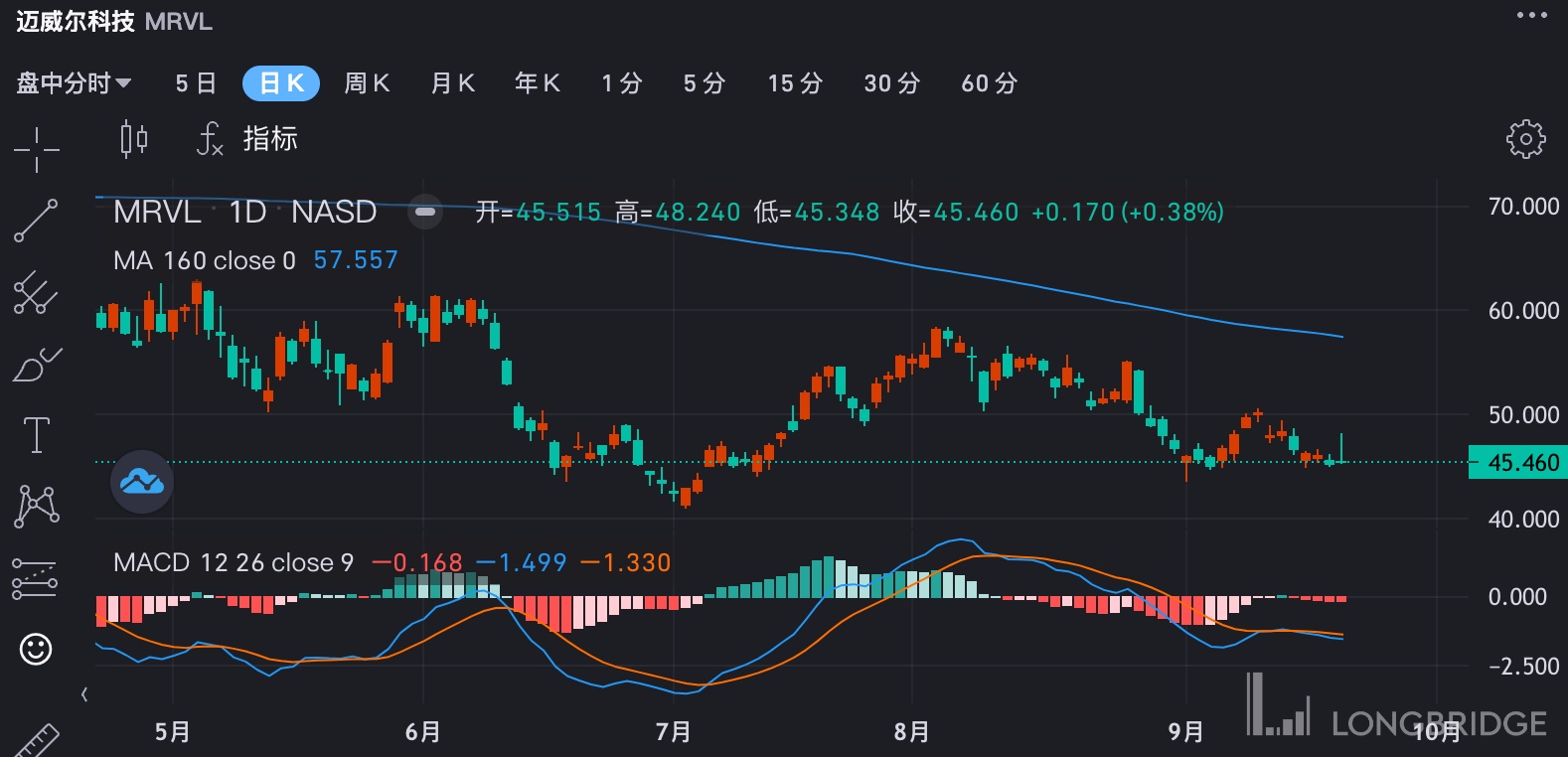Image resolution: width=1568 pixels, height=757 pixels.
Task: Select the ruler measure tool
Action: (35, 742)
